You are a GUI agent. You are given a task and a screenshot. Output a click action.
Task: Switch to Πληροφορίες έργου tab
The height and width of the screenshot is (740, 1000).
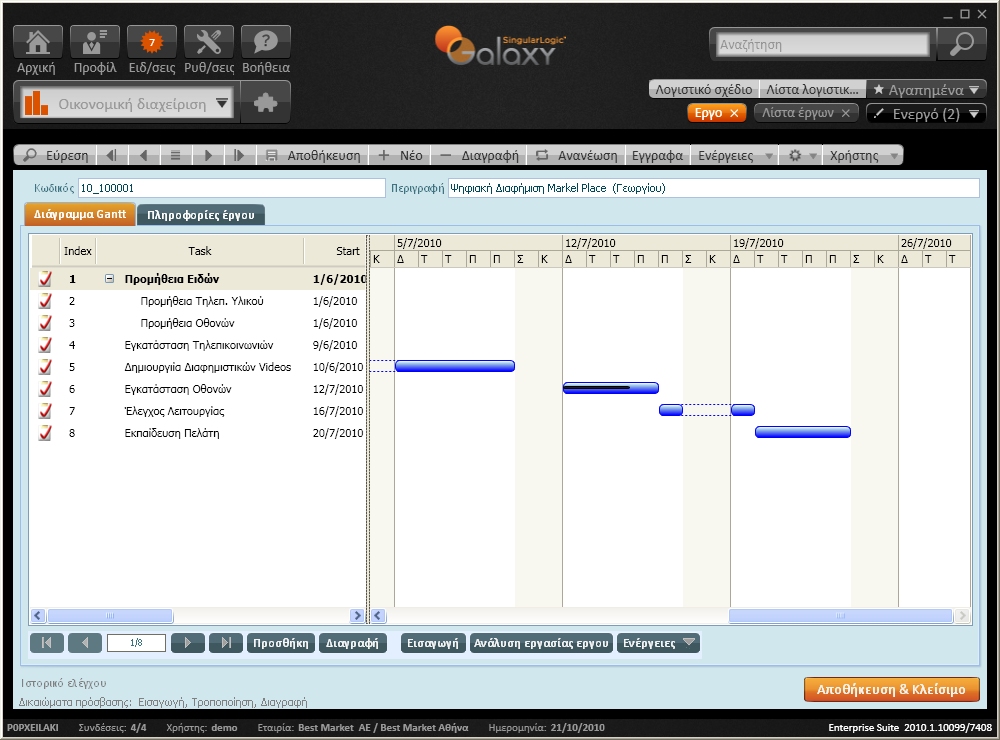click(200, 215)
